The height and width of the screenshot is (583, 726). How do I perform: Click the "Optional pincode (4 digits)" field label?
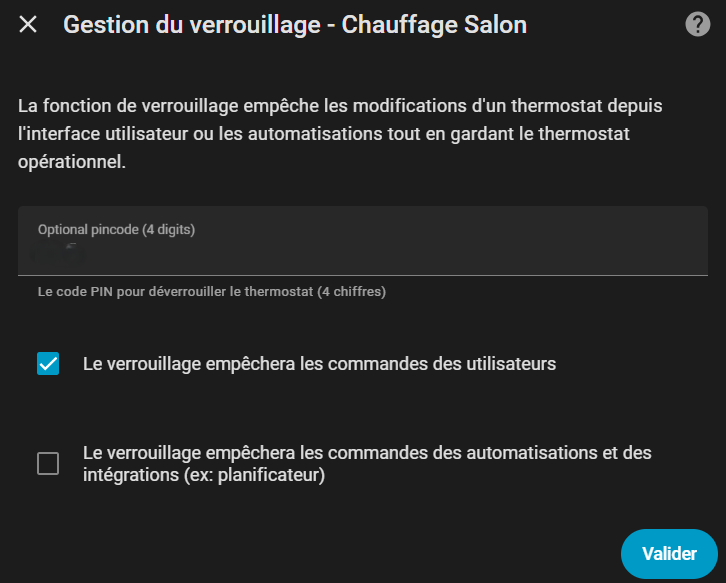(x=116, y=230)
